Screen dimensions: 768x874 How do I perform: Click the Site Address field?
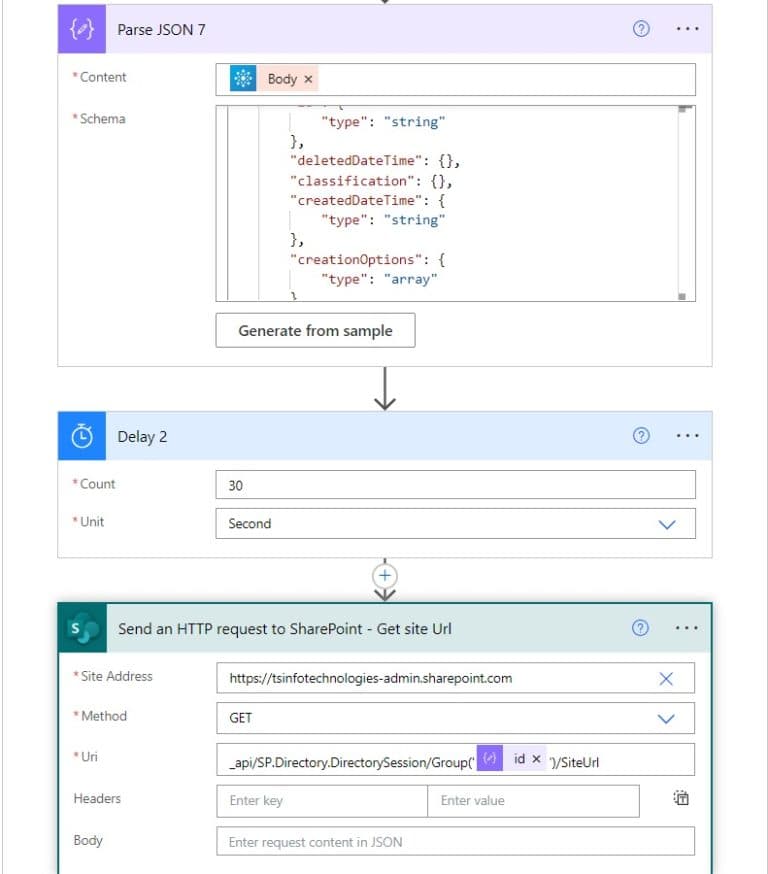455,678
